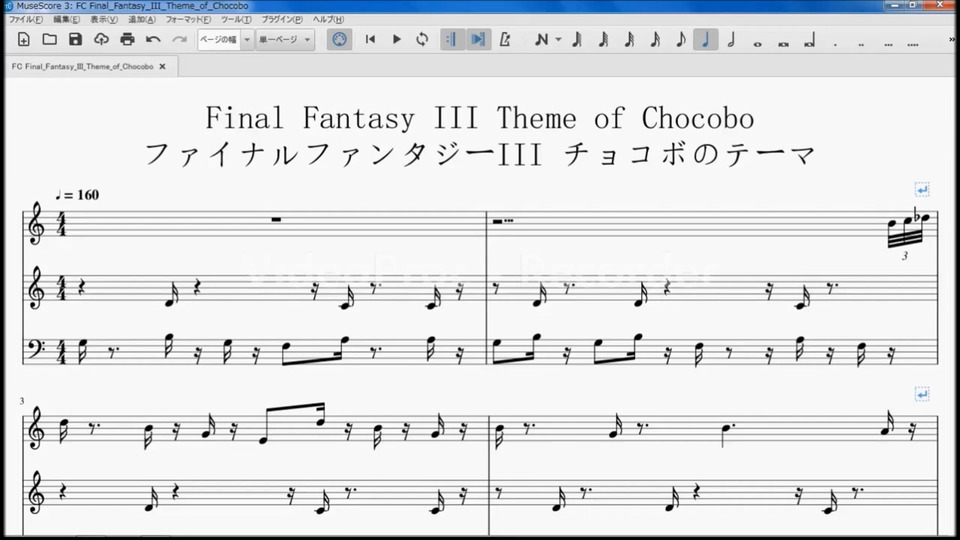Start playback with the play button
This screenshot has width=960, height=540.
coord(396,40)
